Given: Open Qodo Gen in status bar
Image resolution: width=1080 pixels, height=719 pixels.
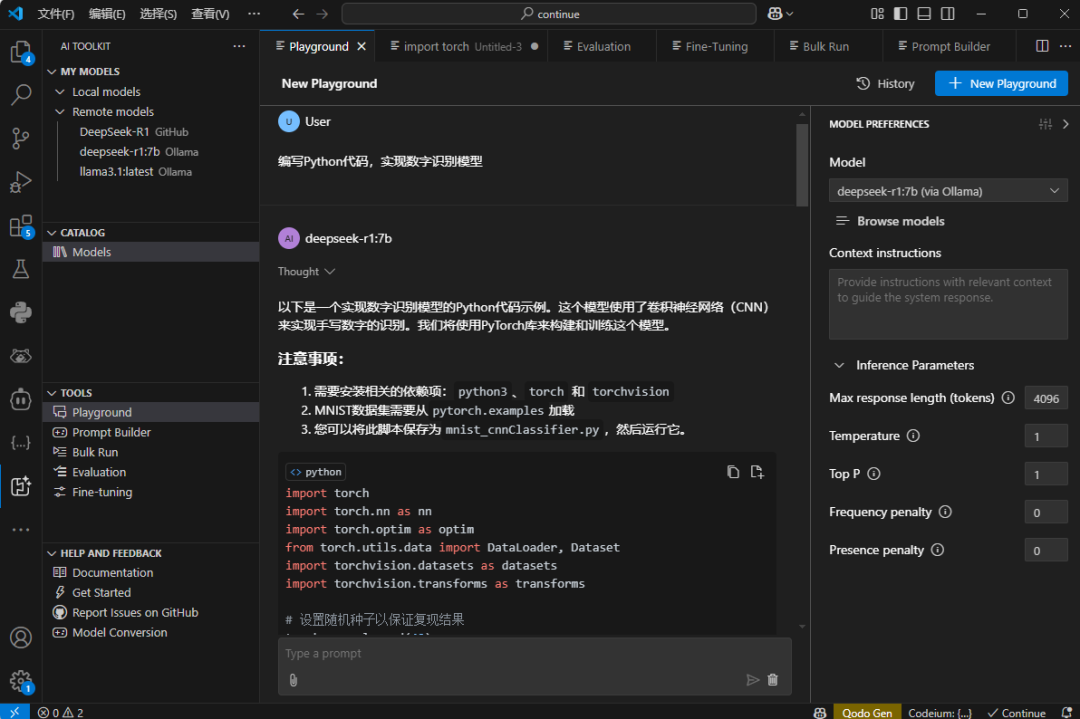Looking at the screenshot, I should click(866, 712).
